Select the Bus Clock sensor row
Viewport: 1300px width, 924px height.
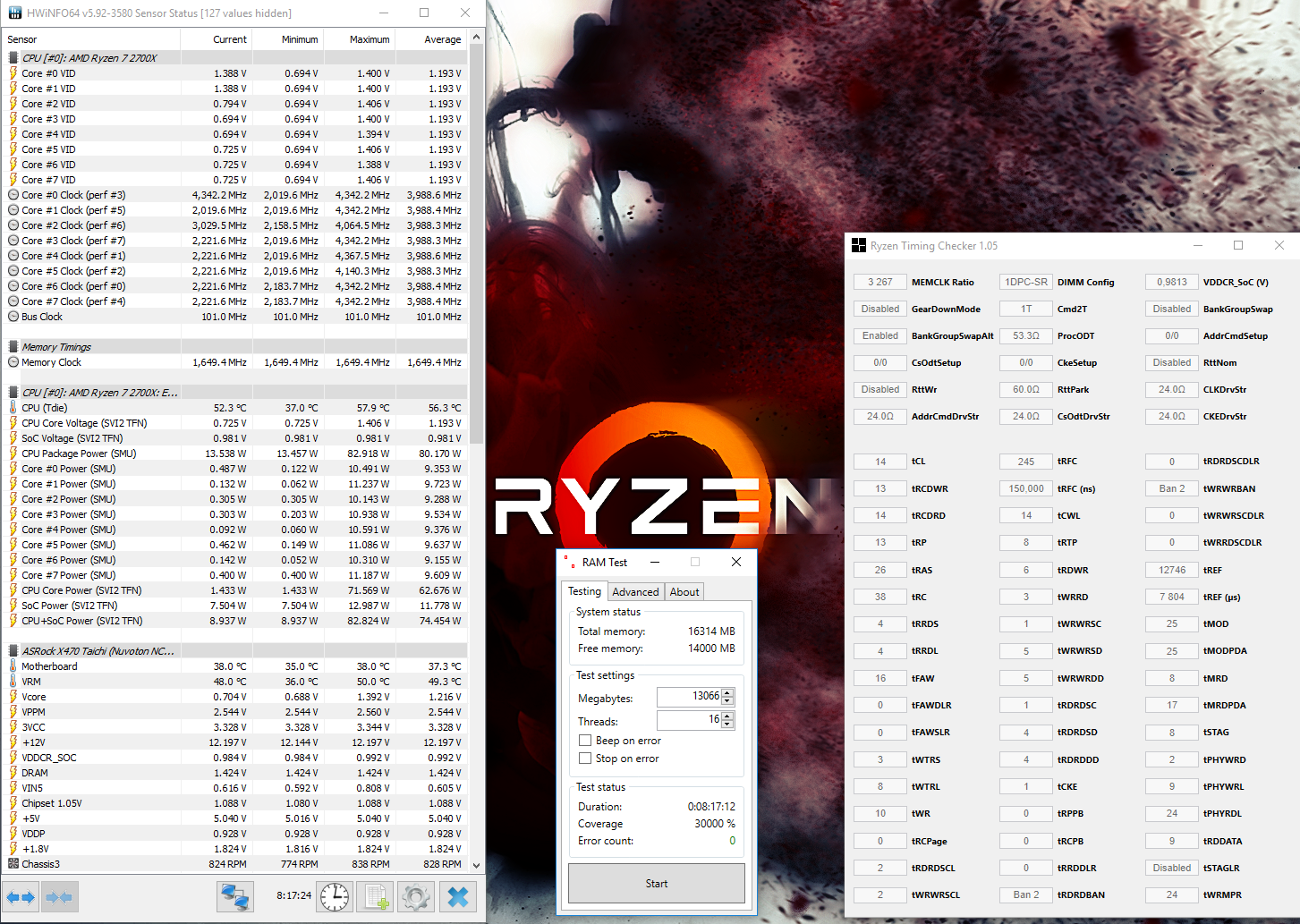pyautogui.click(x=235, y=317)
